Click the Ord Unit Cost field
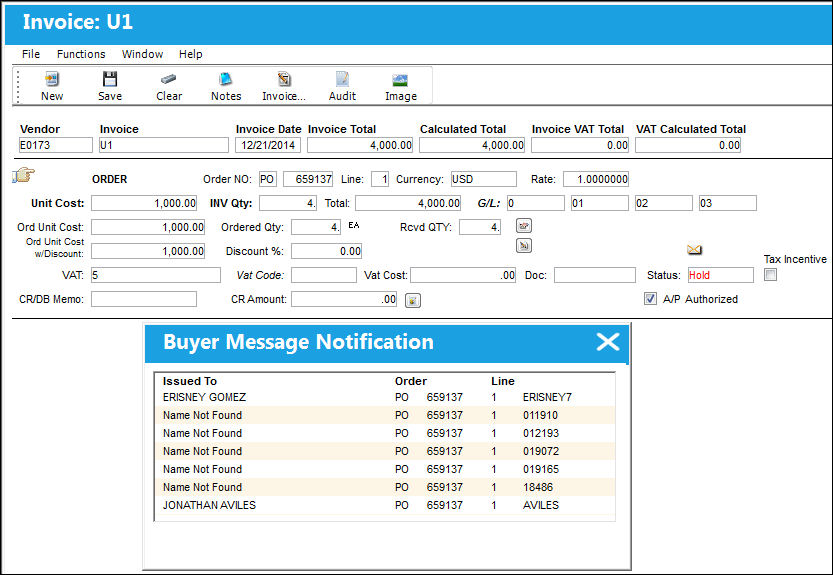 click(148, 227)
